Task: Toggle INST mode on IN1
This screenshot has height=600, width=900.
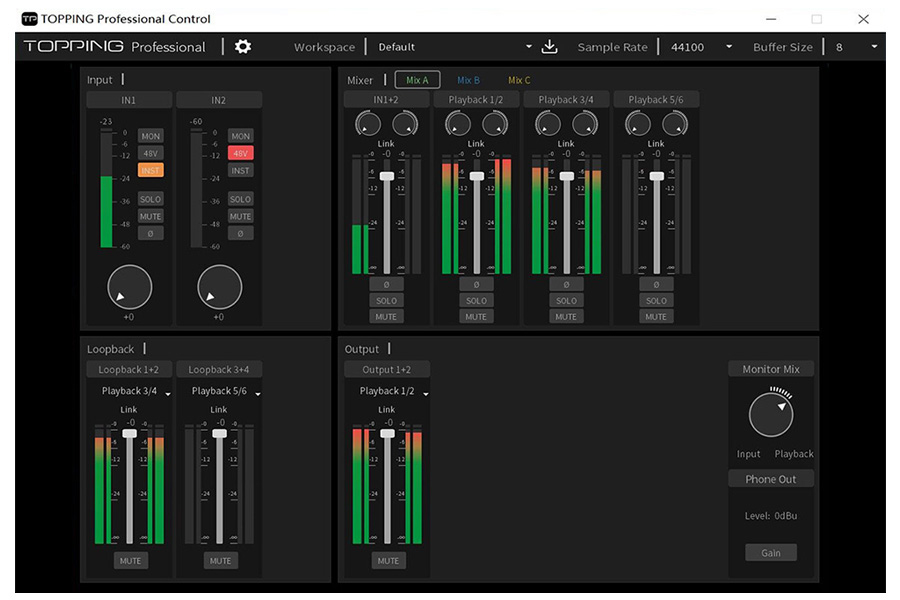Action: tap(151, 170)
